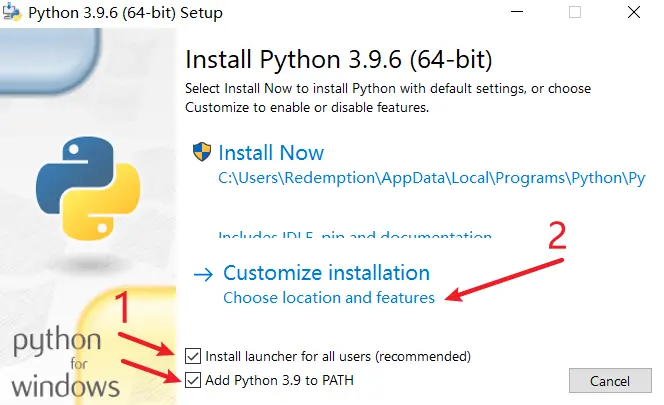This screenshot has width=664, height=405.
Task: Click the python for windows branding text
Action: (66, 364)
